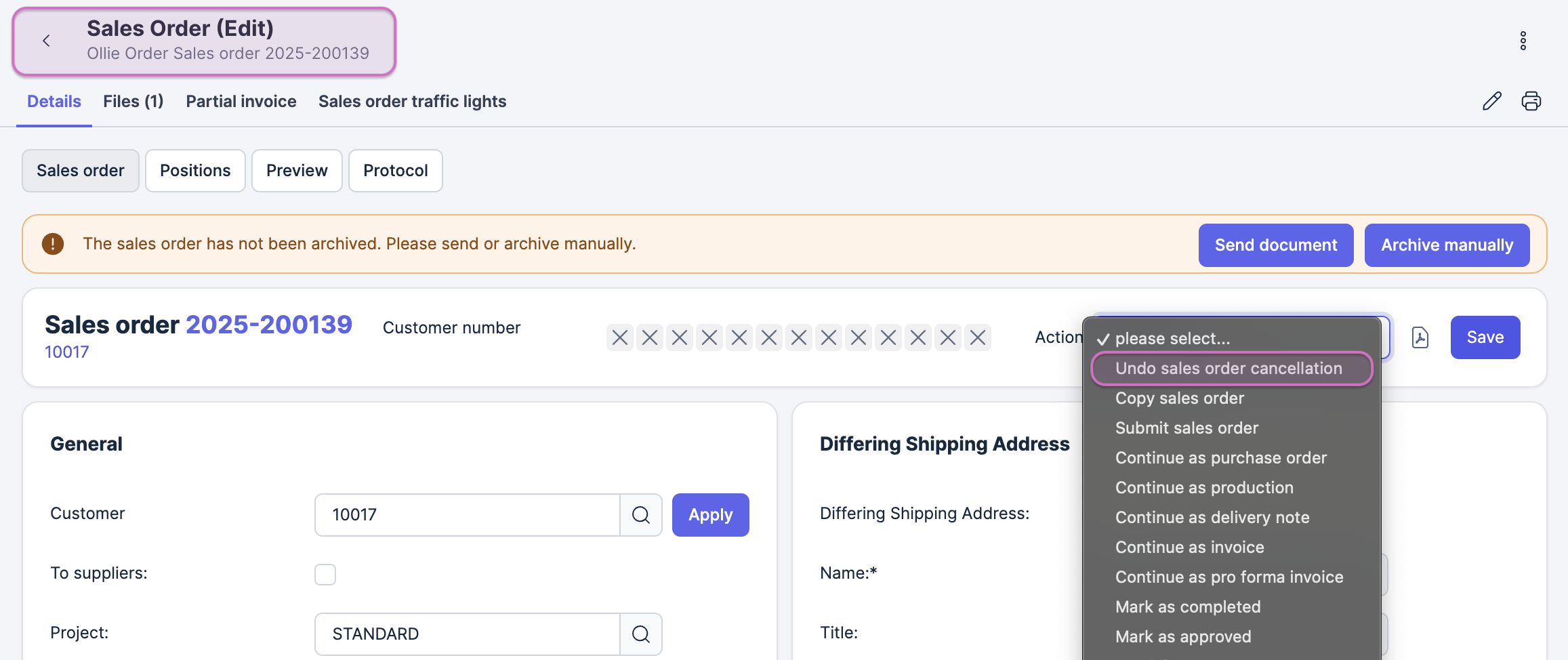Click the PDF document icon beside Save
This screenshot has height=660, width=1568.
click(x=1420, y=337)
